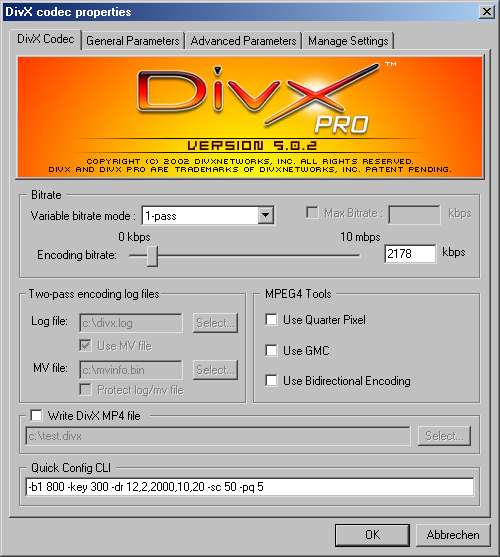The image size is (500, 557).
Task: Check Write DivX MP4 file
Action: pos(36,415)
